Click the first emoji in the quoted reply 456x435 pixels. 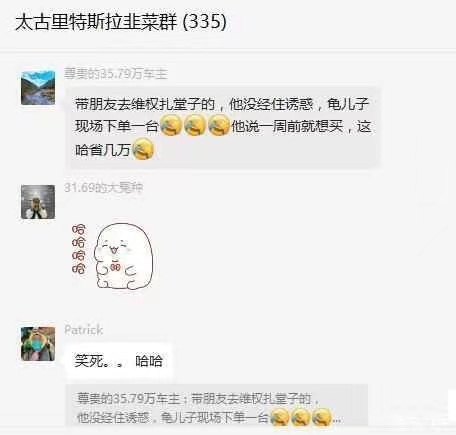coord(280,417)
